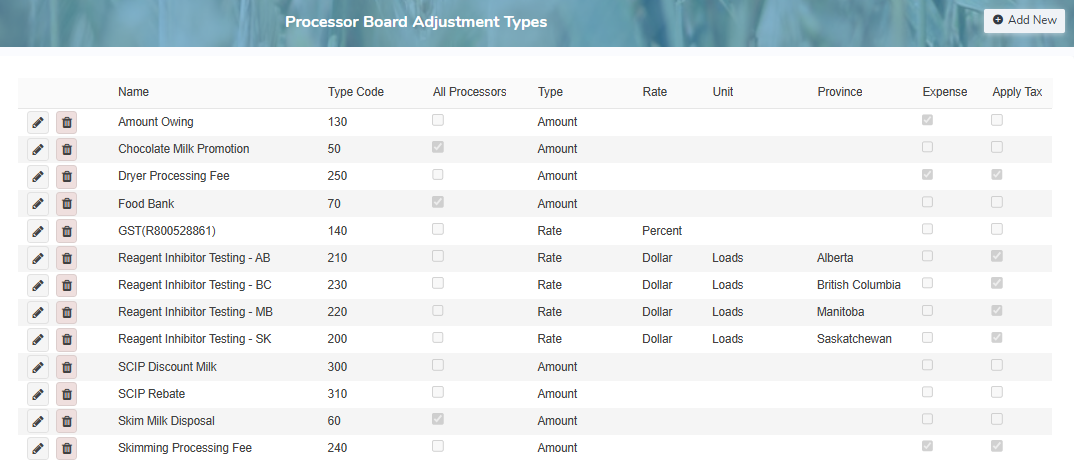This screenshot has width=1074, height=469.
Task: Toggle All Processors for Chocolate Milk Promotion
Action: click(438, 147)
